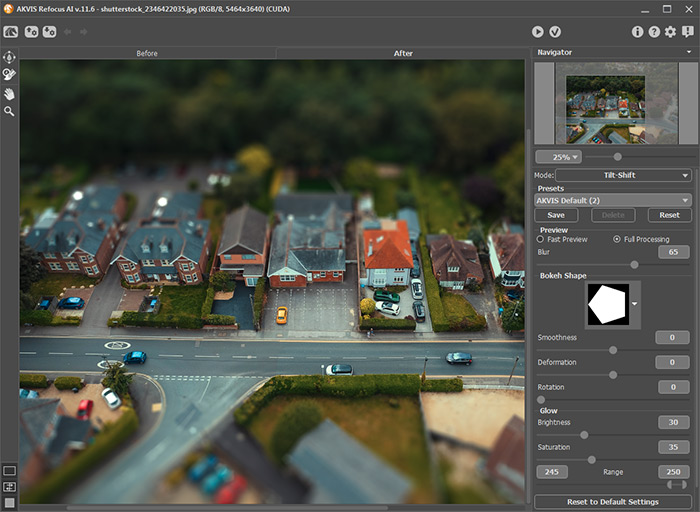Apply result with the checkmark button

(555, 32)
